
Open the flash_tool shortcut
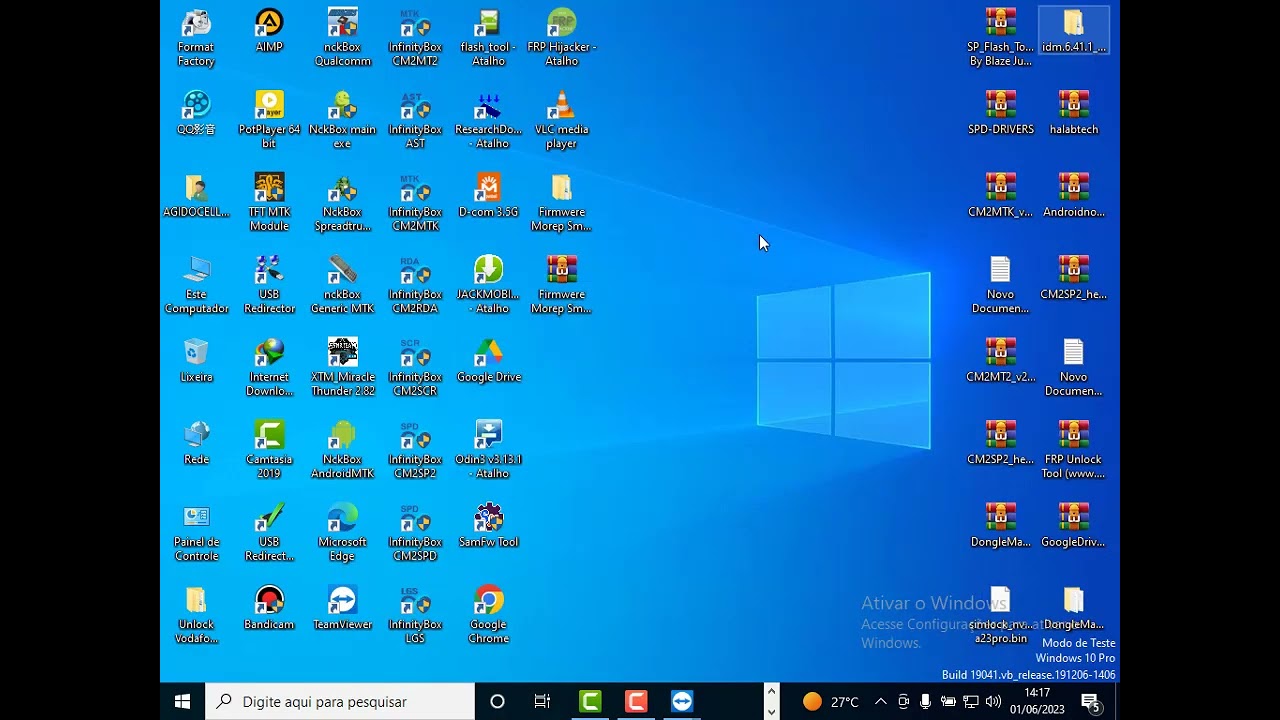tap(488, 38)
